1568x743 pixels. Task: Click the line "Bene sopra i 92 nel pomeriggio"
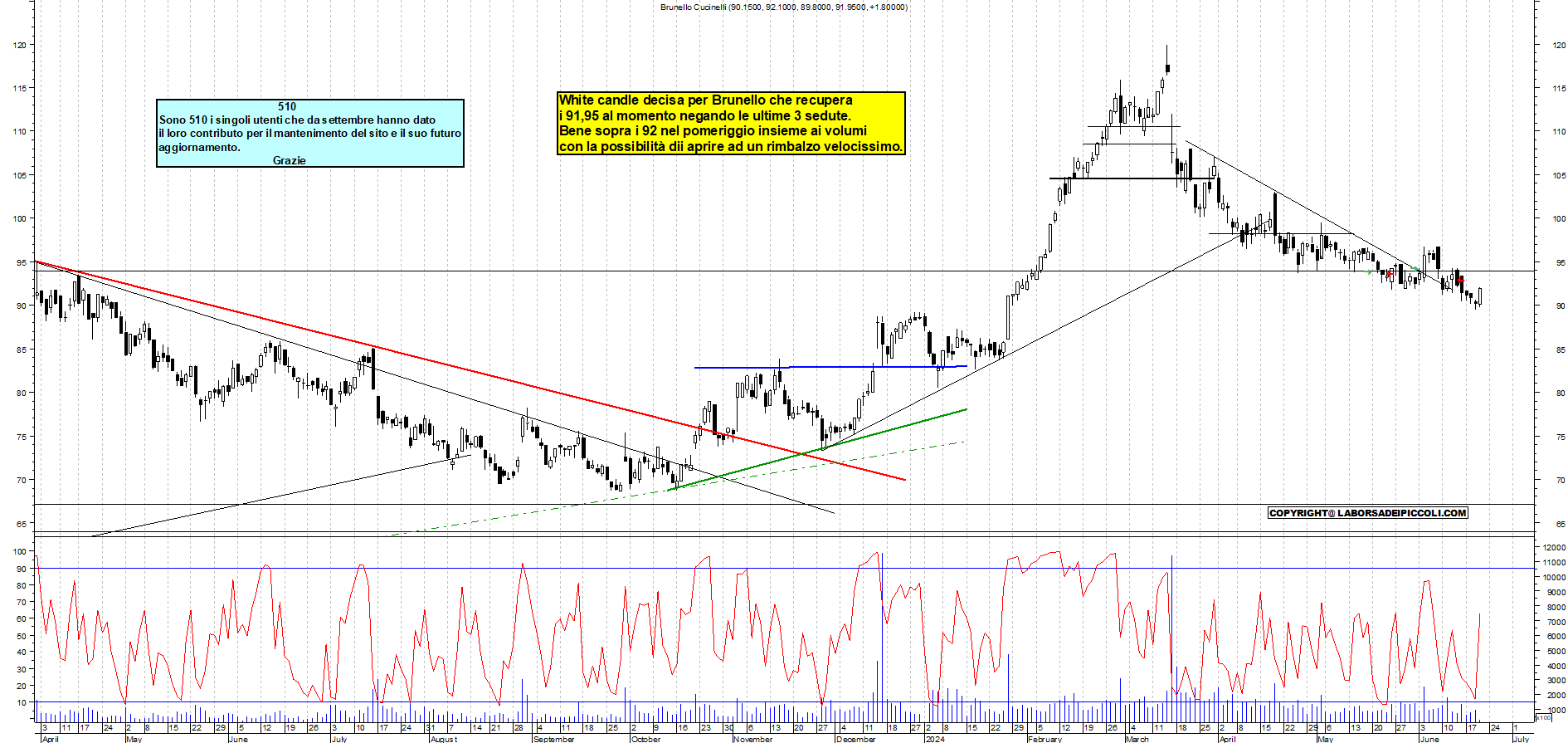tap(713, 130)
